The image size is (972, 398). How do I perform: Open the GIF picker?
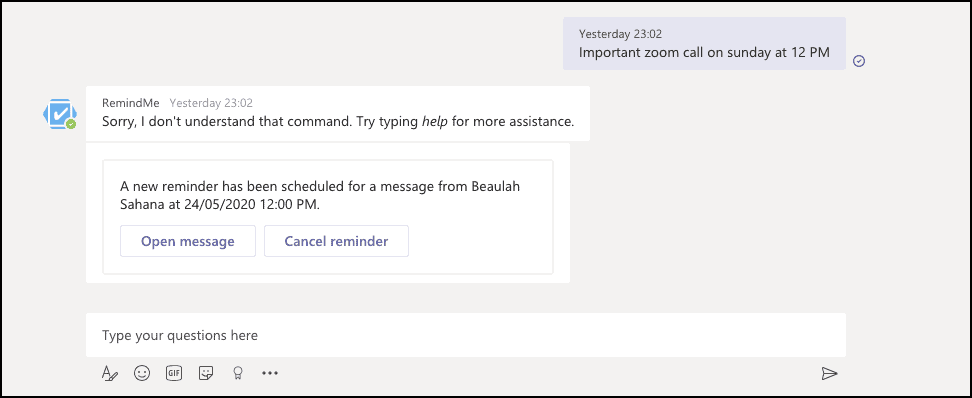(174, 373)
